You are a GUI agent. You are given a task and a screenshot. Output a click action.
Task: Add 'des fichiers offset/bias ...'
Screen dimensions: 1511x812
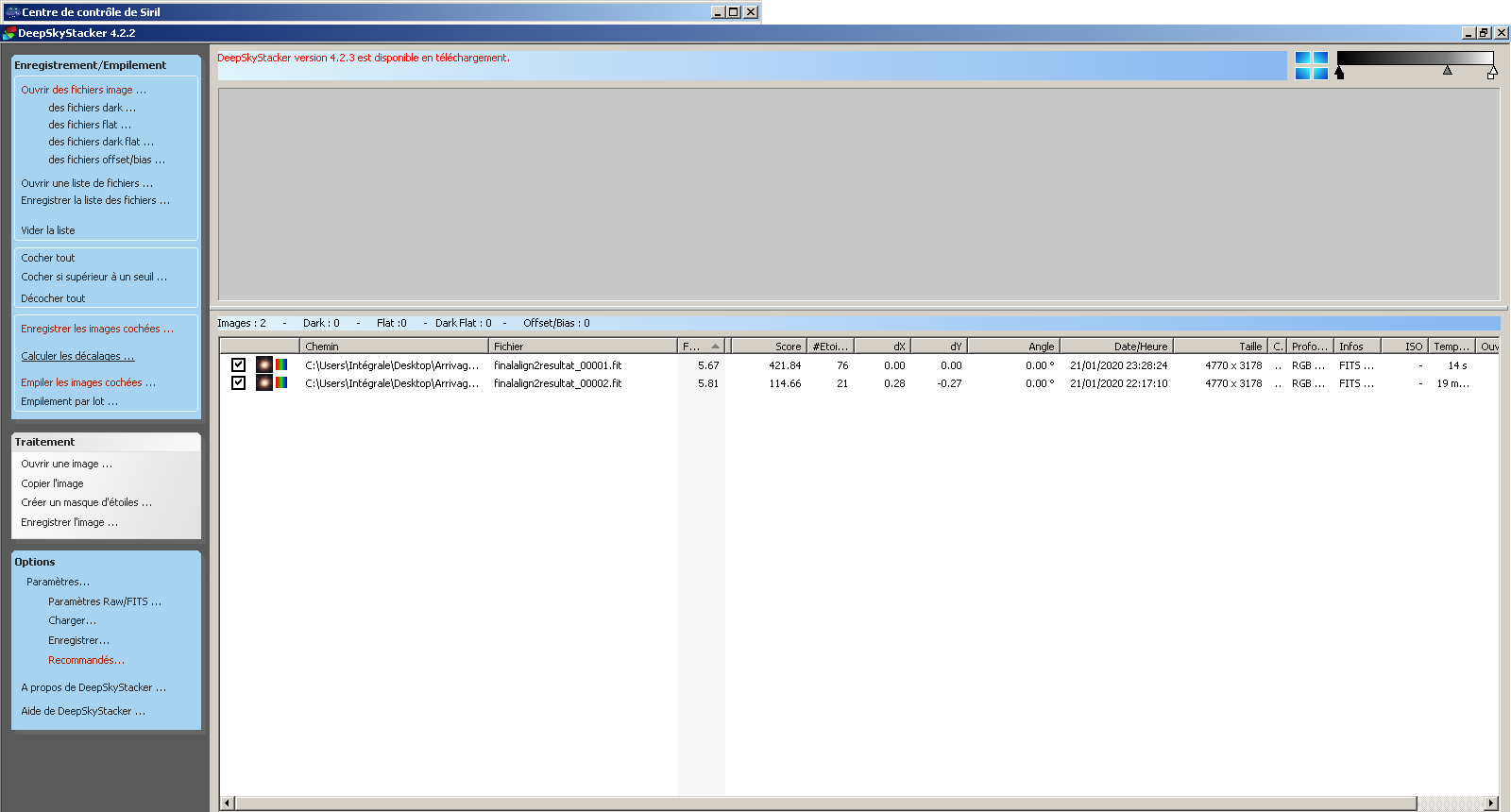[107, 160]
